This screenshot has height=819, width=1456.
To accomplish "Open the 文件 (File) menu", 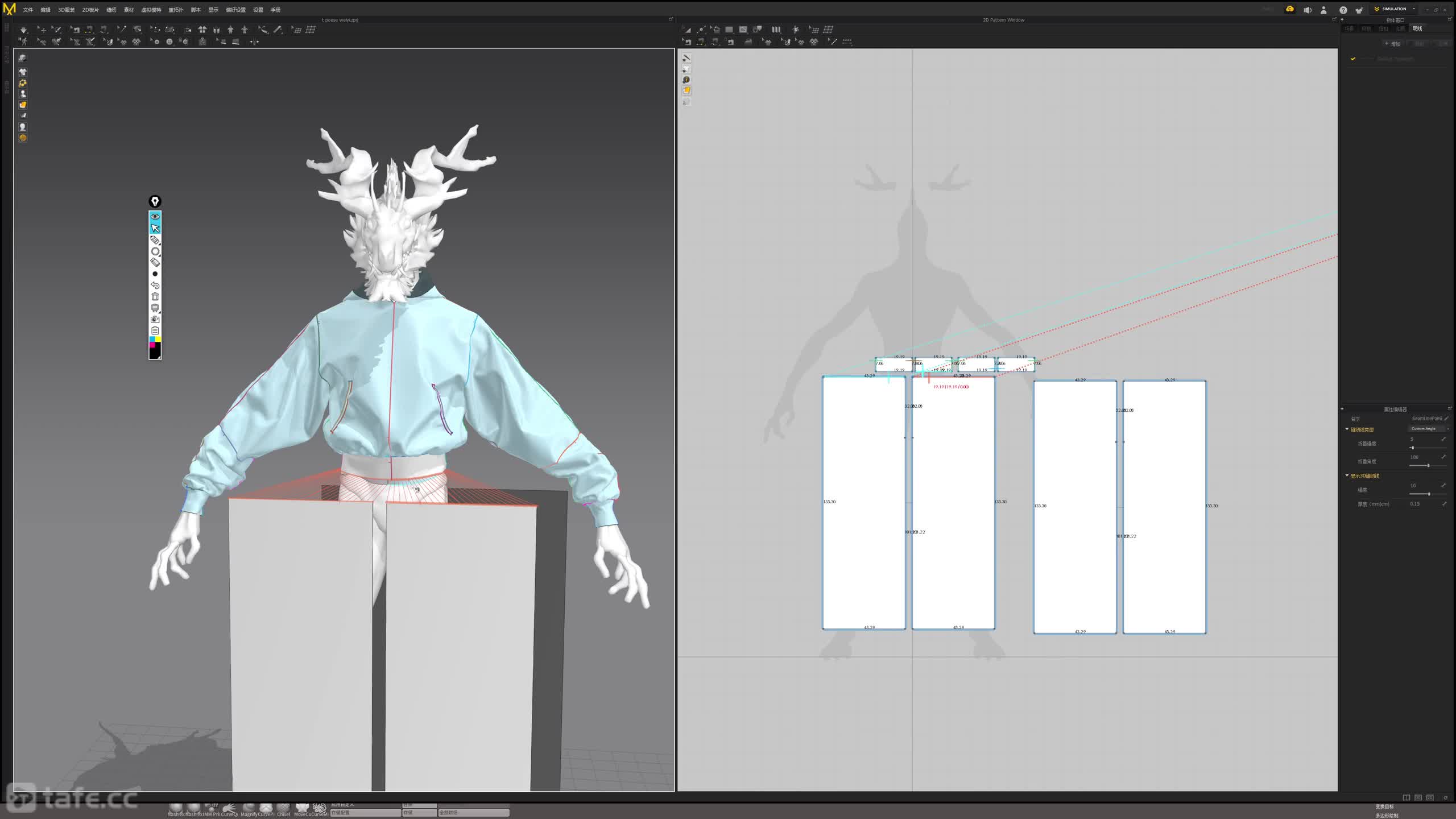I will tap(28, 10).
